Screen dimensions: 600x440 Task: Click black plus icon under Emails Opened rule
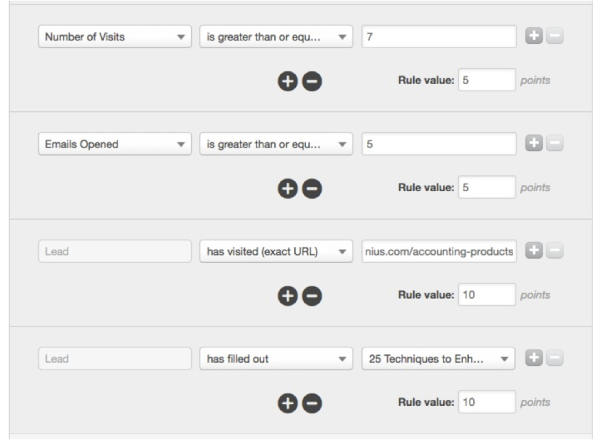tap(288, 189)
